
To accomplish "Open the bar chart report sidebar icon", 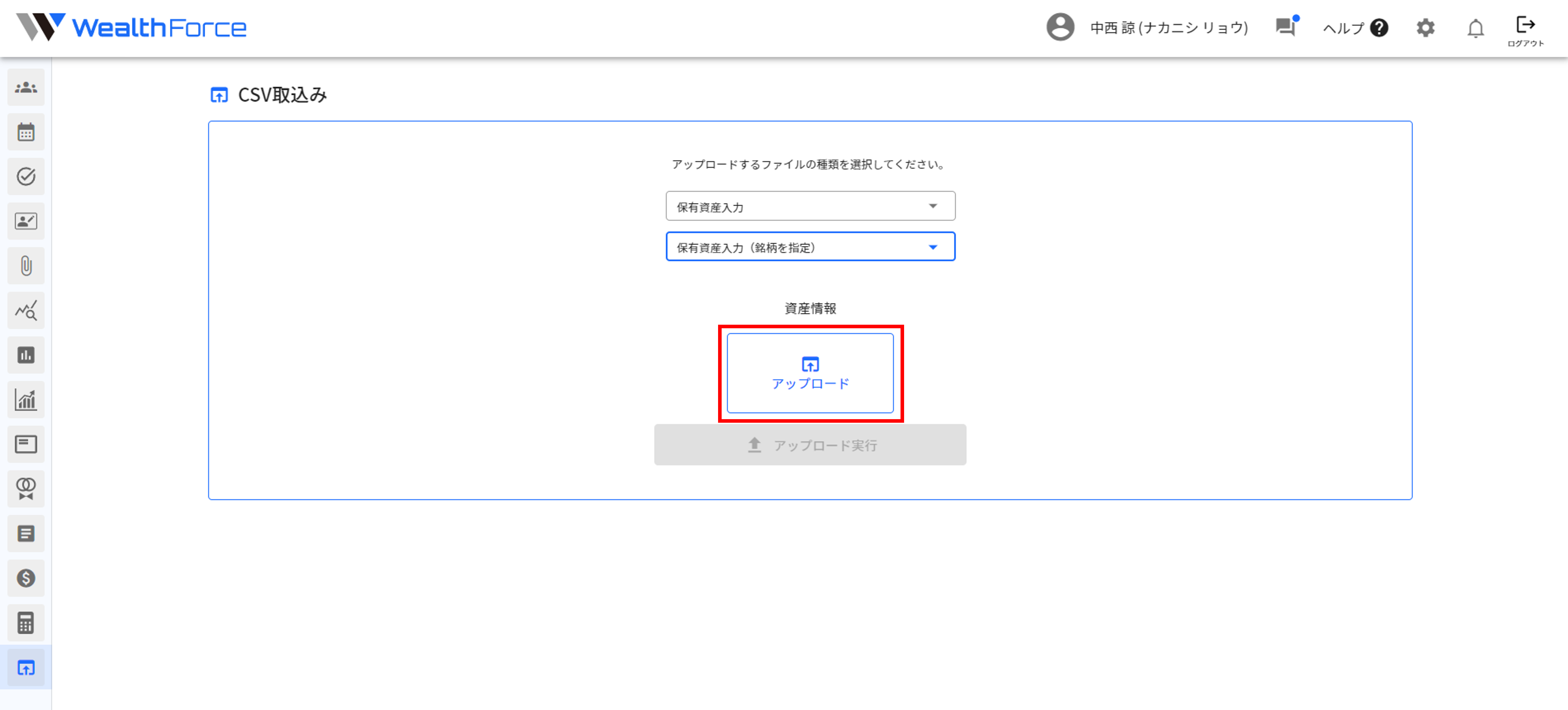I will pyautogui.click(x=26, y=355).
